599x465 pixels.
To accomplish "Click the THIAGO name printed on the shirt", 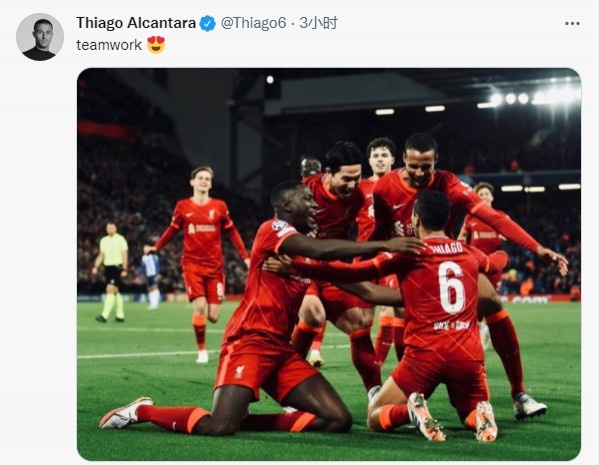I will (x=446, y=248).
